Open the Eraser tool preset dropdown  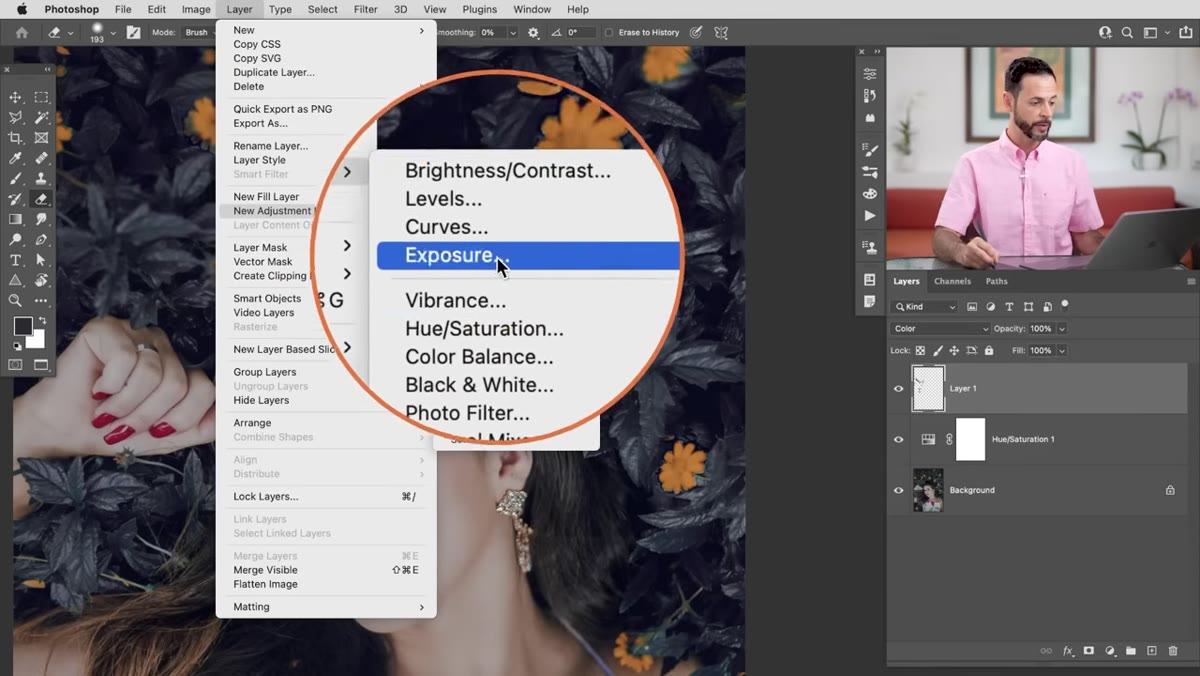pos(71,33)
